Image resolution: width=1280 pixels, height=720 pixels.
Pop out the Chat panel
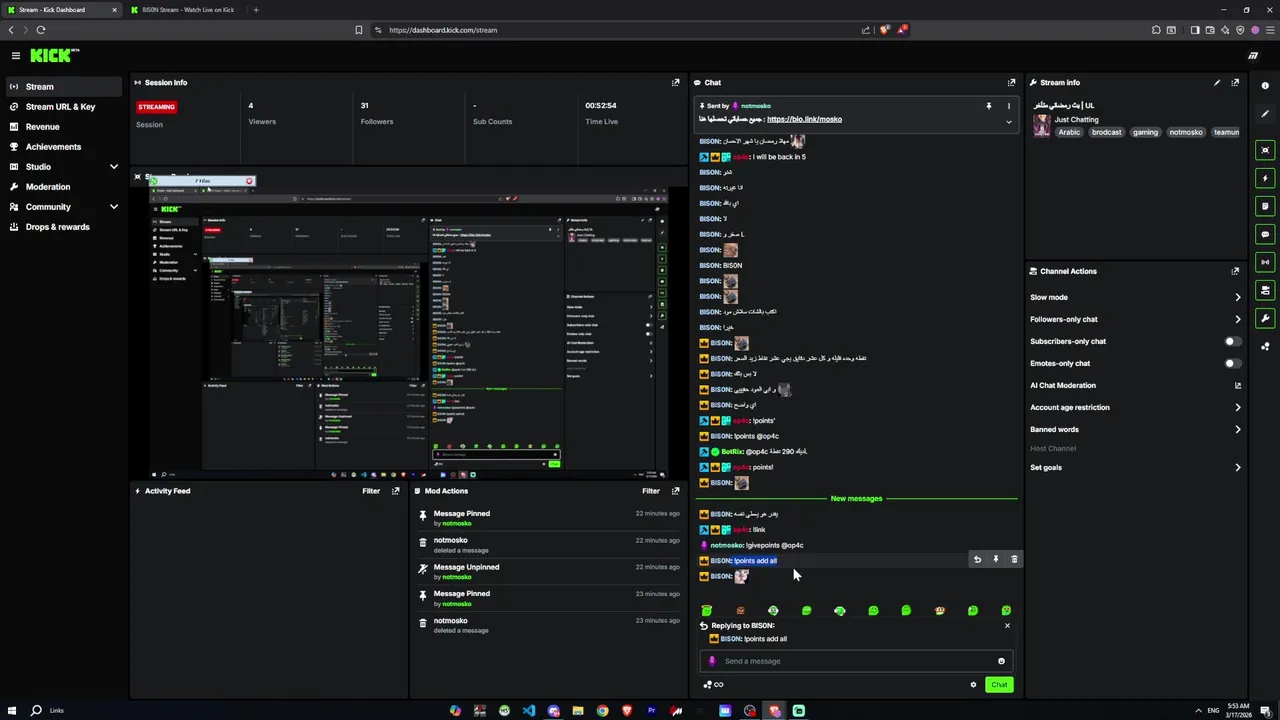(x=1011, y=83)
